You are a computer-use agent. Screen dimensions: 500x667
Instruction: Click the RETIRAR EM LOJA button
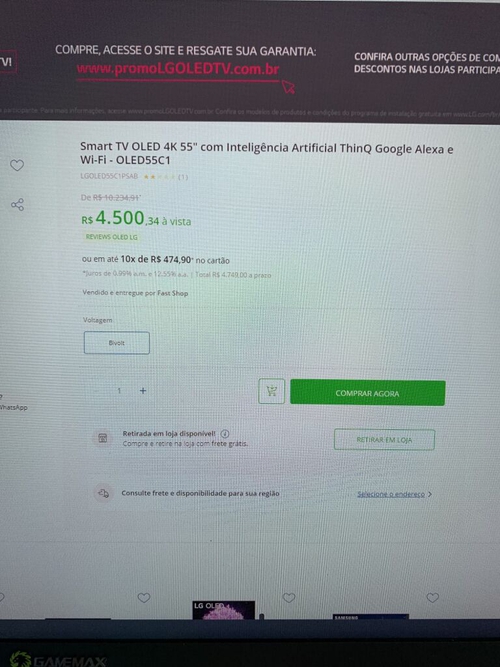tap(384, 440)
